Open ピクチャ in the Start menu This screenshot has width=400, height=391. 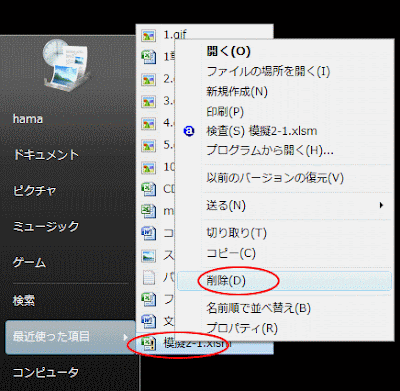pyautogui.click(x=35, y=191)
